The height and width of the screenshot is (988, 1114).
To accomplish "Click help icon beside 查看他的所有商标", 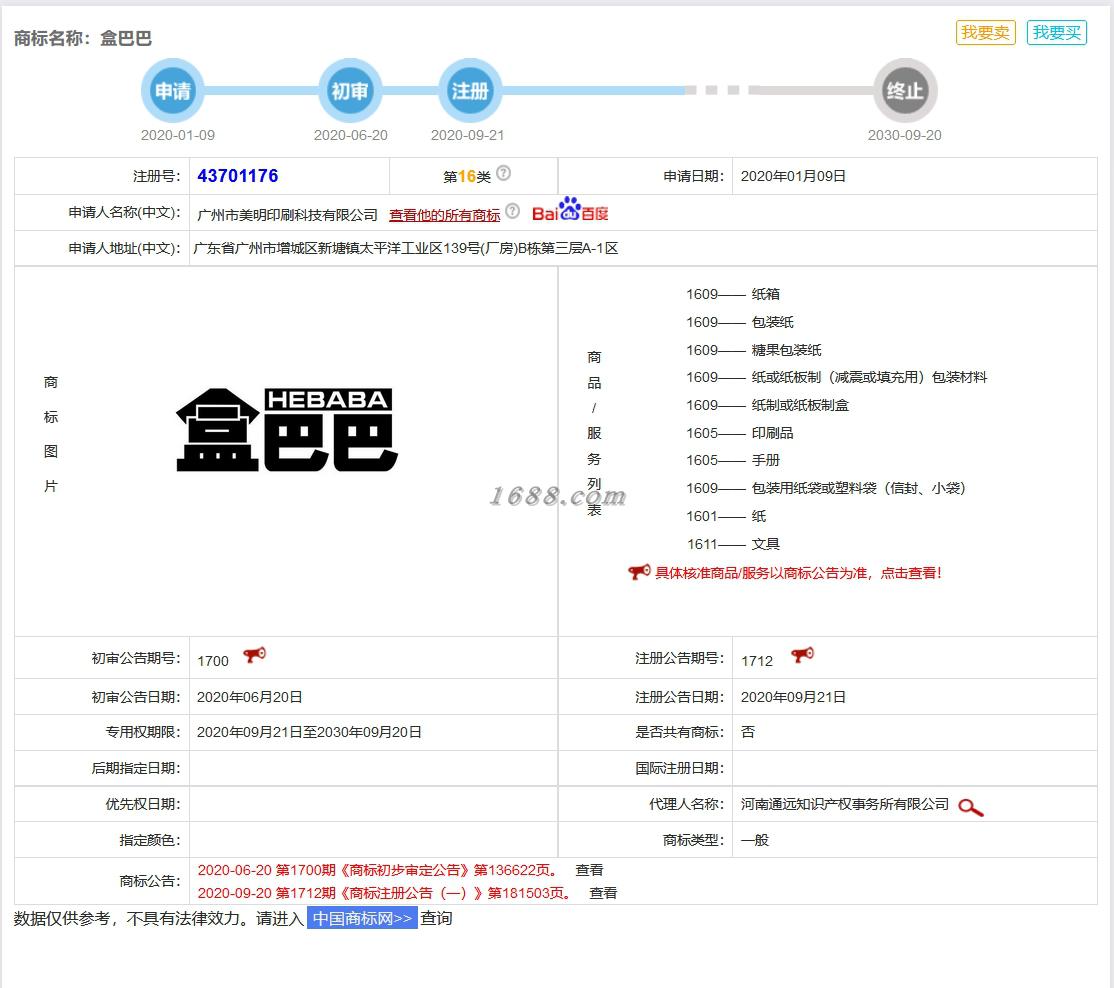I will (512, 211).
